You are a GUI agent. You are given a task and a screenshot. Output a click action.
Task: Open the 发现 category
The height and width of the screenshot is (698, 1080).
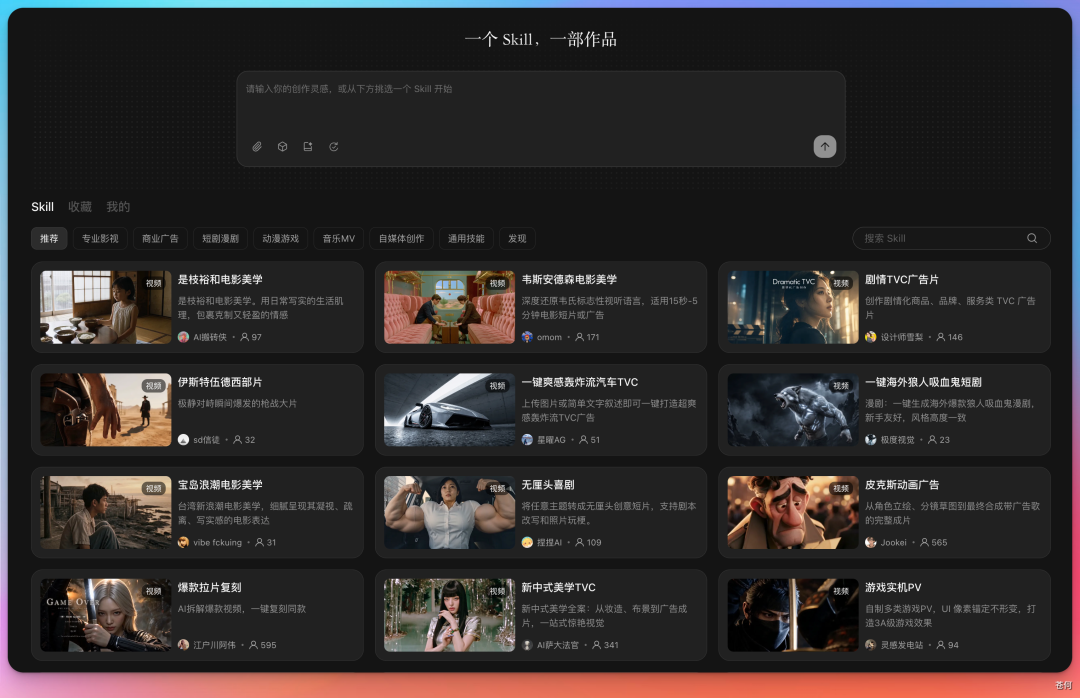517,238
